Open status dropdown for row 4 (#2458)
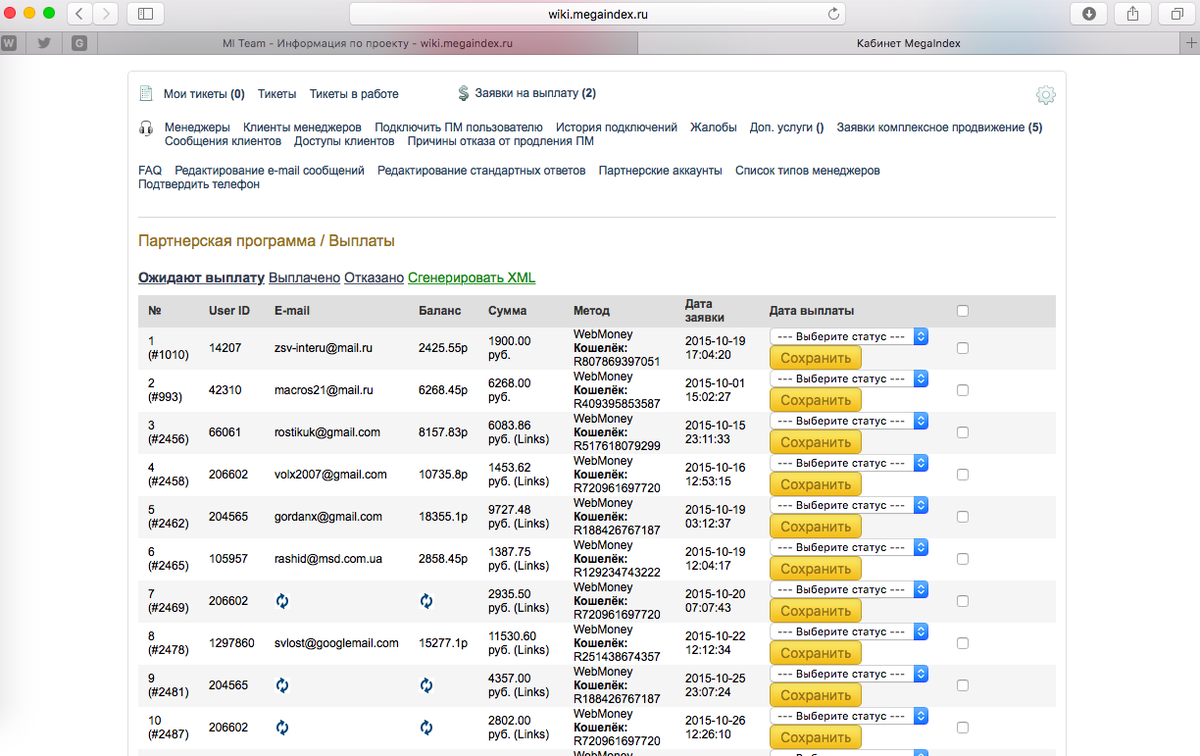 (x=849, y=463)
